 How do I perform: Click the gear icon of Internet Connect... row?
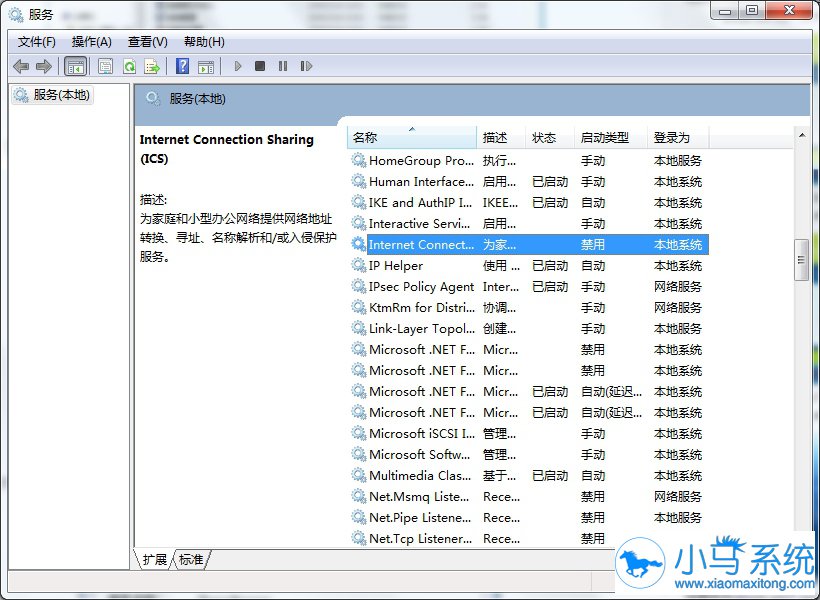(x=359, y=244)
